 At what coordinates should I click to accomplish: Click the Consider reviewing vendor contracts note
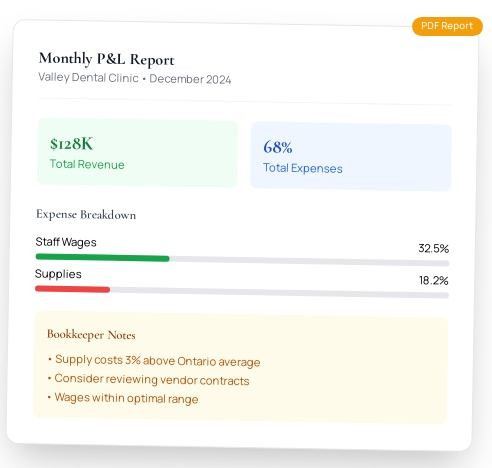click(x=149, y=379)
